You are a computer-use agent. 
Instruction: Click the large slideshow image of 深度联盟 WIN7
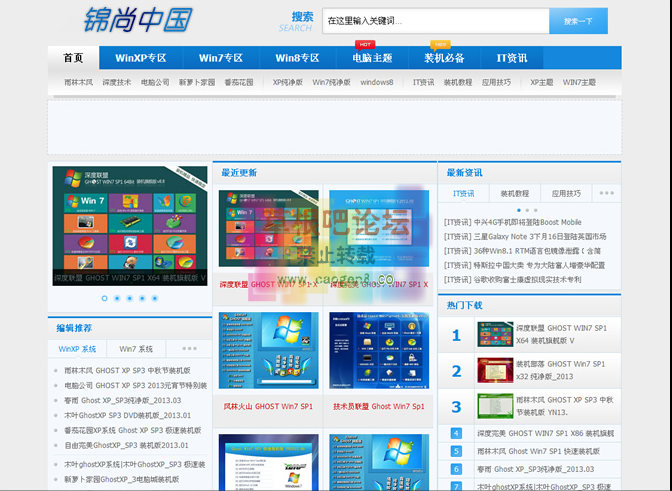[130, 226]
